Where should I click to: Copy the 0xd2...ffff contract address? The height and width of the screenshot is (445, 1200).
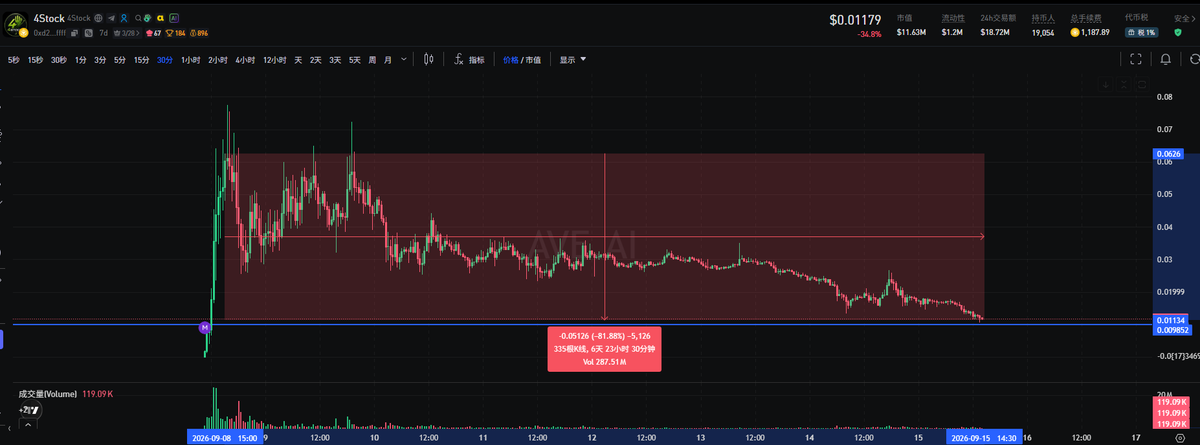(74, 33)
